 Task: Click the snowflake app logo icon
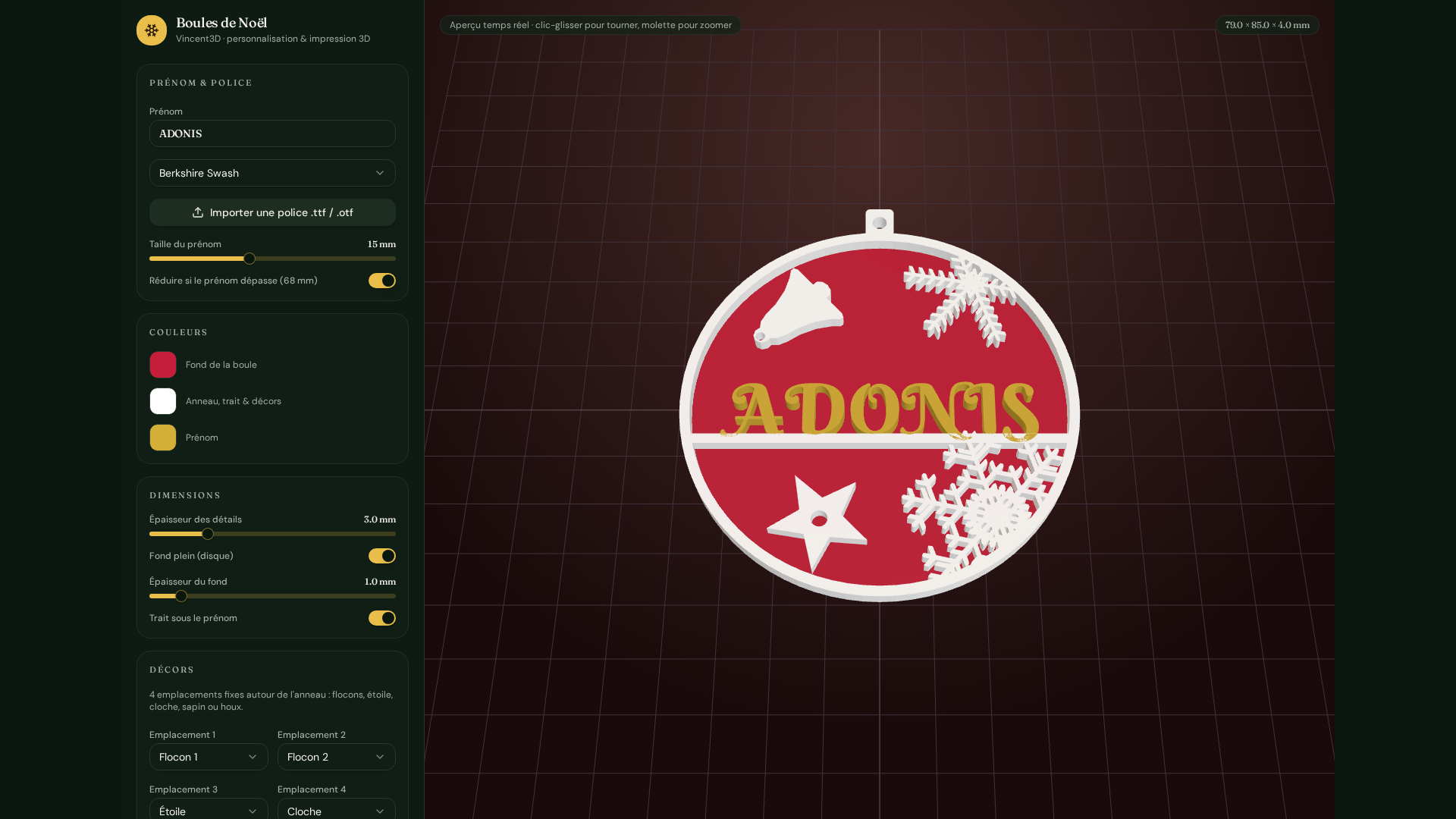point(152,30)
